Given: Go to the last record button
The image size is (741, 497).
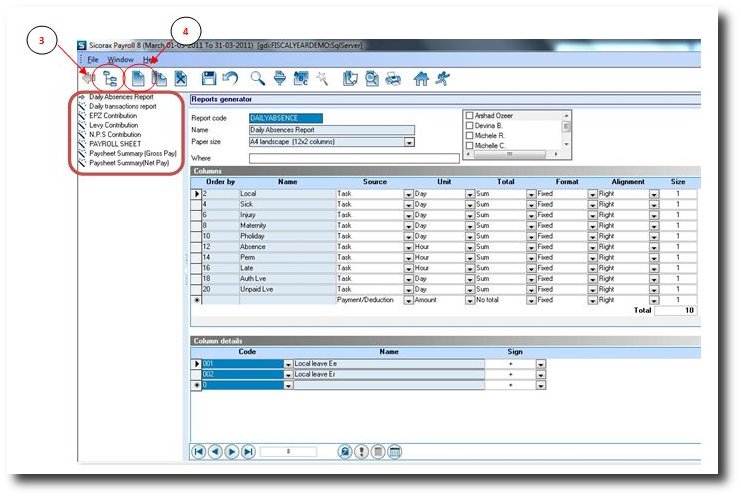Looking at the screenshot, I should pos(249,452).
